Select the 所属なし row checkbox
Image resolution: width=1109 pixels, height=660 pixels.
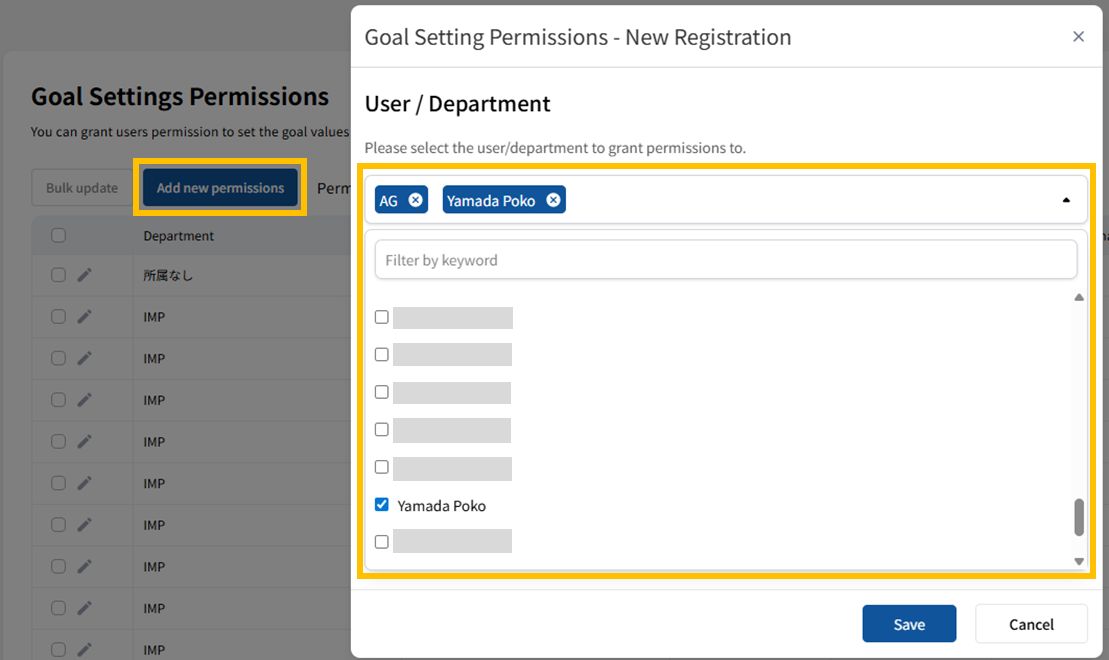click(58, 275)
